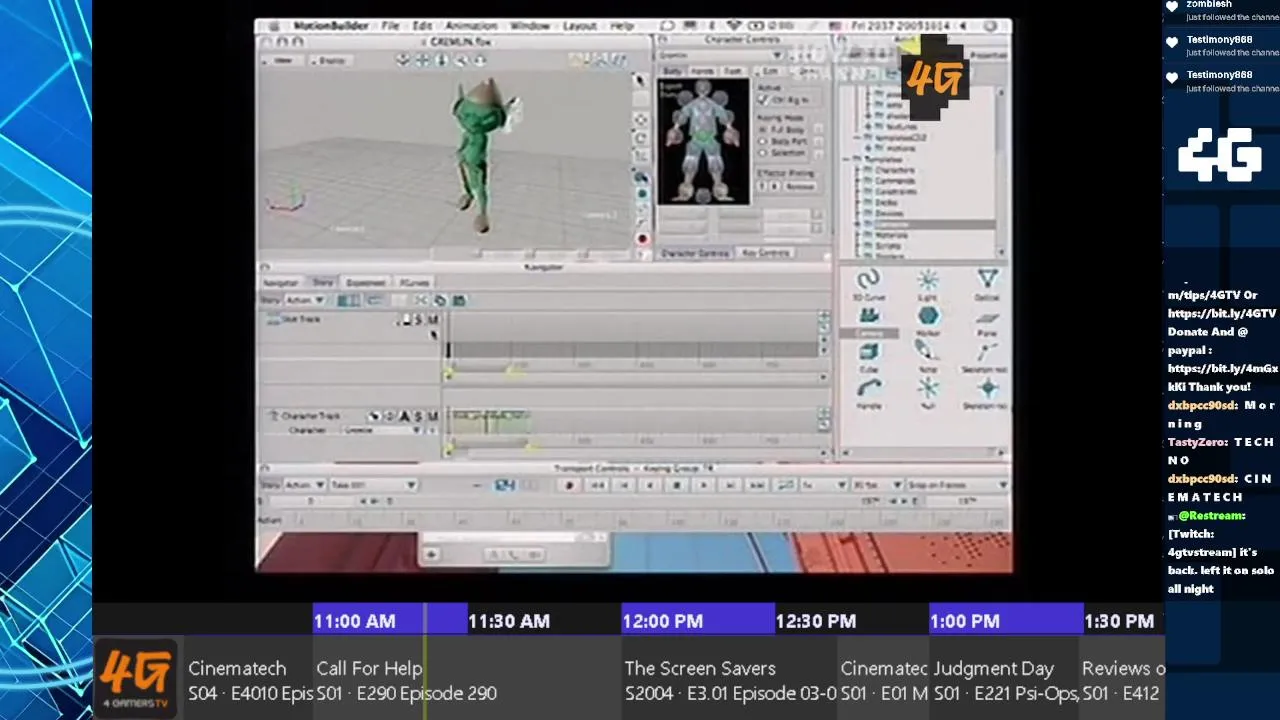
Task: Click the Camera element icon
Action: [868, 317]
